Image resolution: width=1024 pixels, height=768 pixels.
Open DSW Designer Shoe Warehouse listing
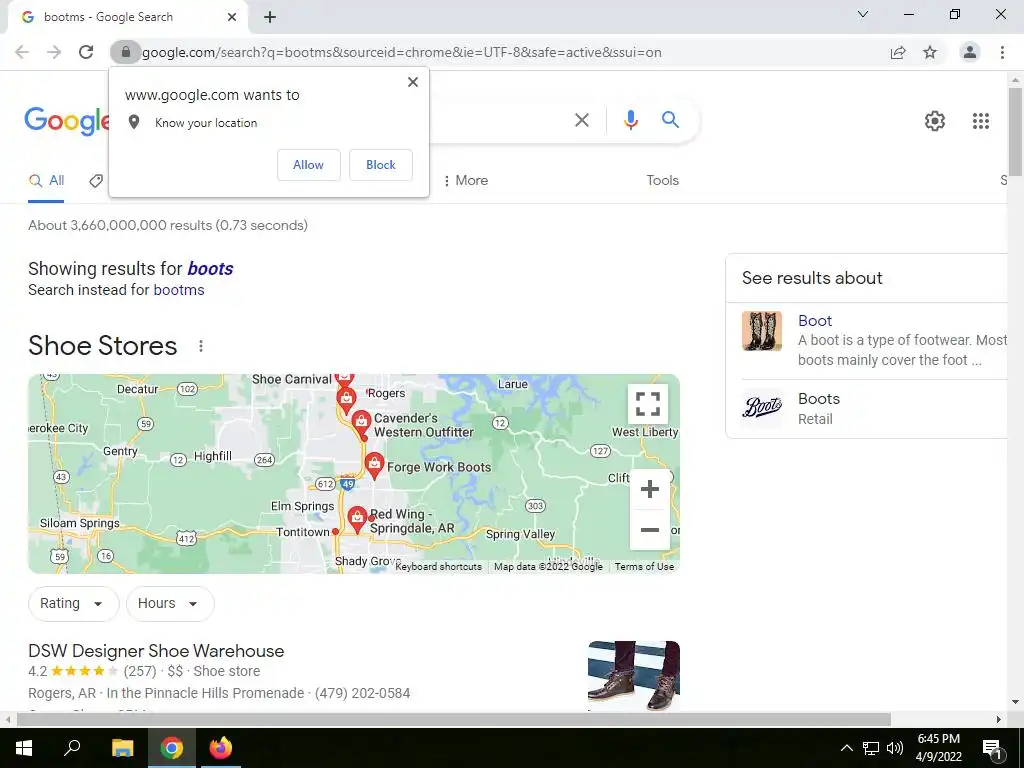[x=156, y=651]
